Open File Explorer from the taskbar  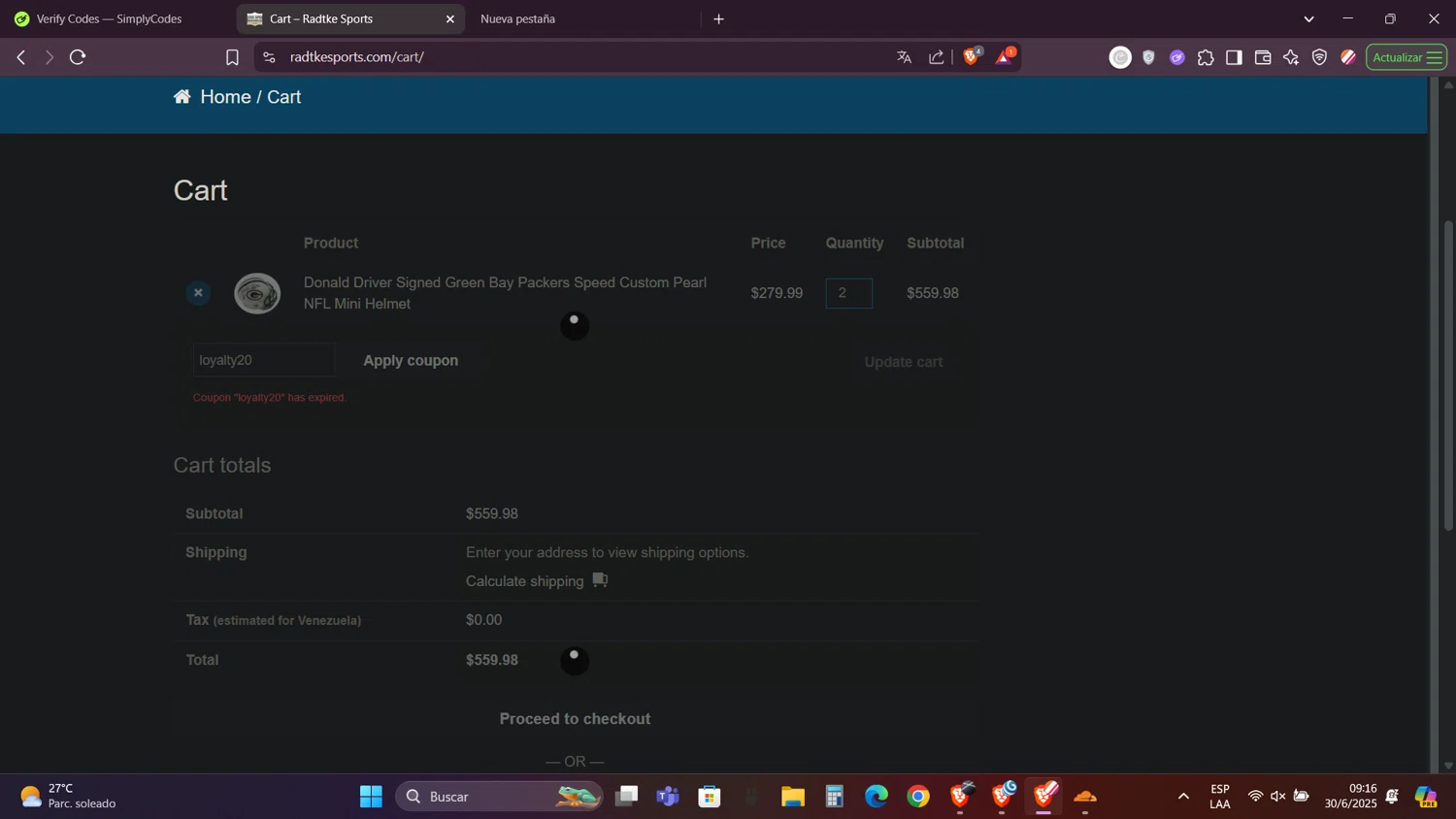point(793,797)
